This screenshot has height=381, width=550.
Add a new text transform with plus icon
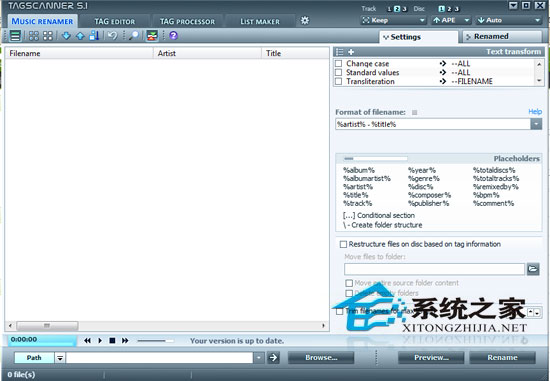pos(351,52)
